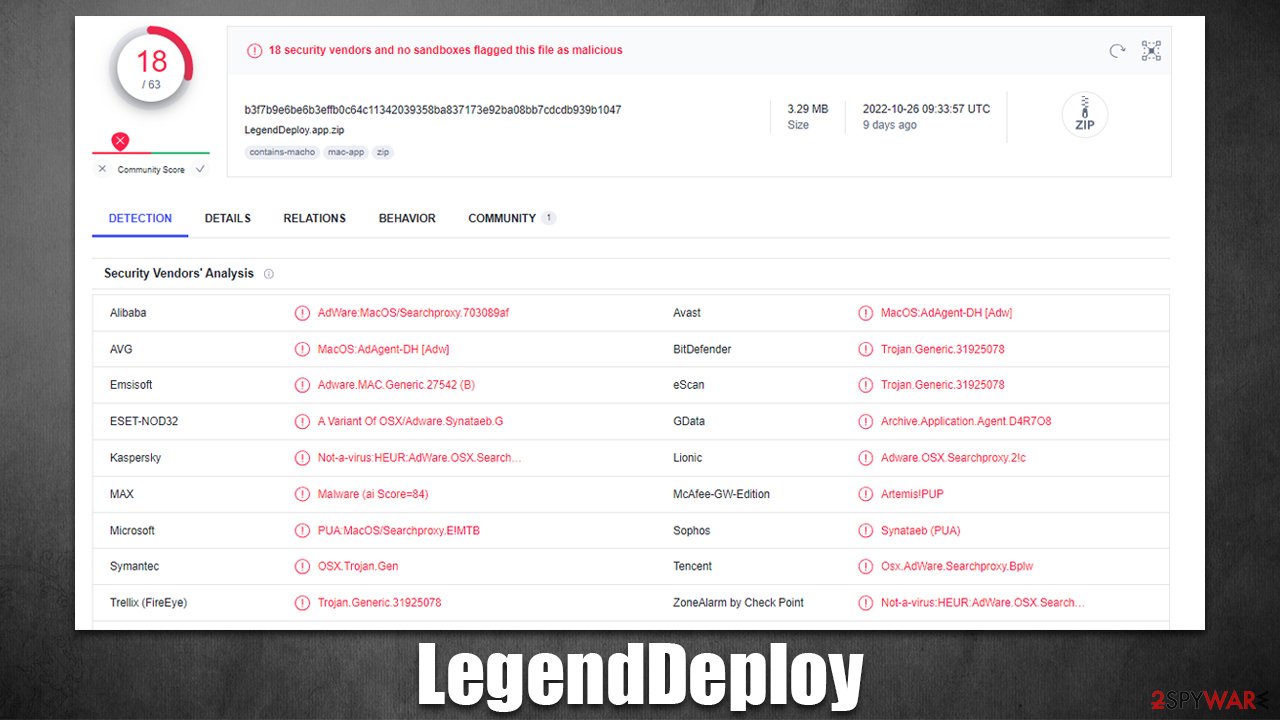The image size is (1280, 720).
Task: Switch to the RELATIONS tab
Action: coord(314,218)
